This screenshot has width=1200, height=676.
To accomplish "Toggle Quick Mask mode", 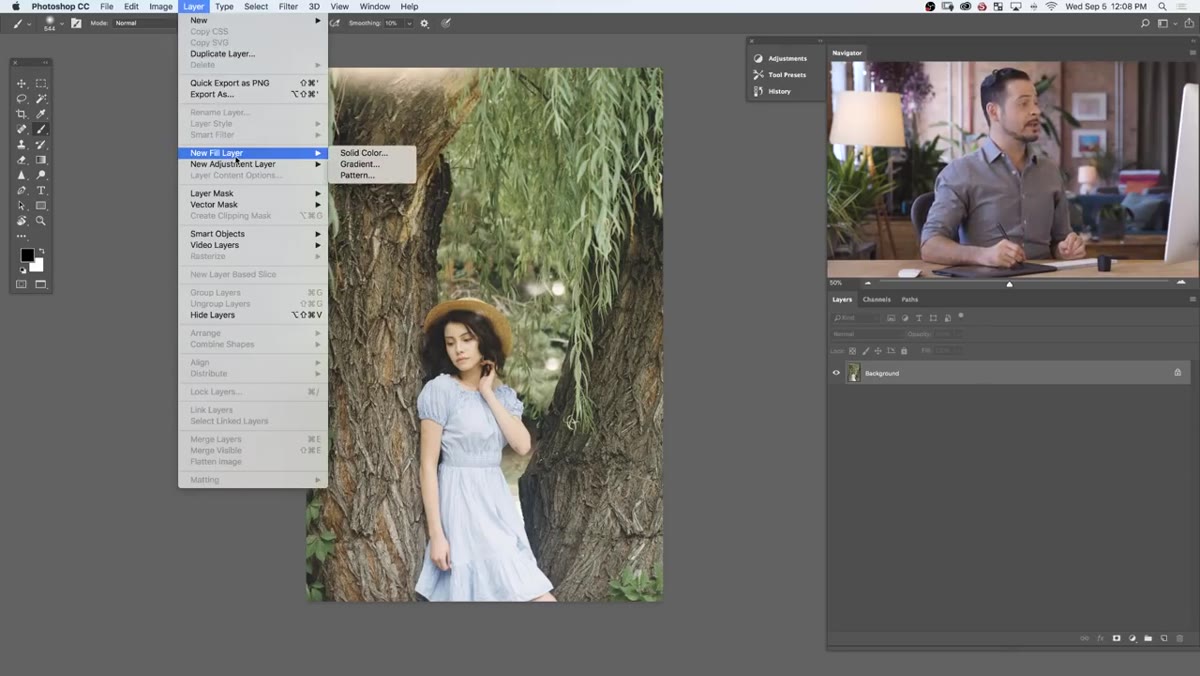I will [21, 284].
